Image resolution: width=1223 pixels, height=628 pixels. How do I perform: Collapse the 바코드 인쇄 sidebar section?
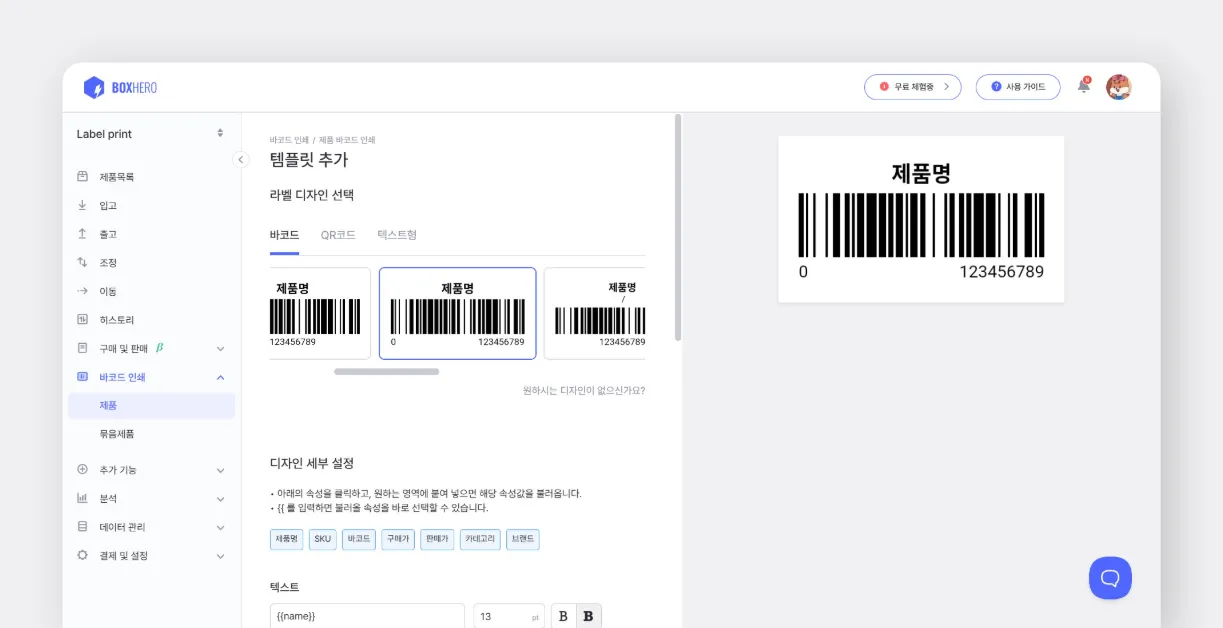[221, 377]
